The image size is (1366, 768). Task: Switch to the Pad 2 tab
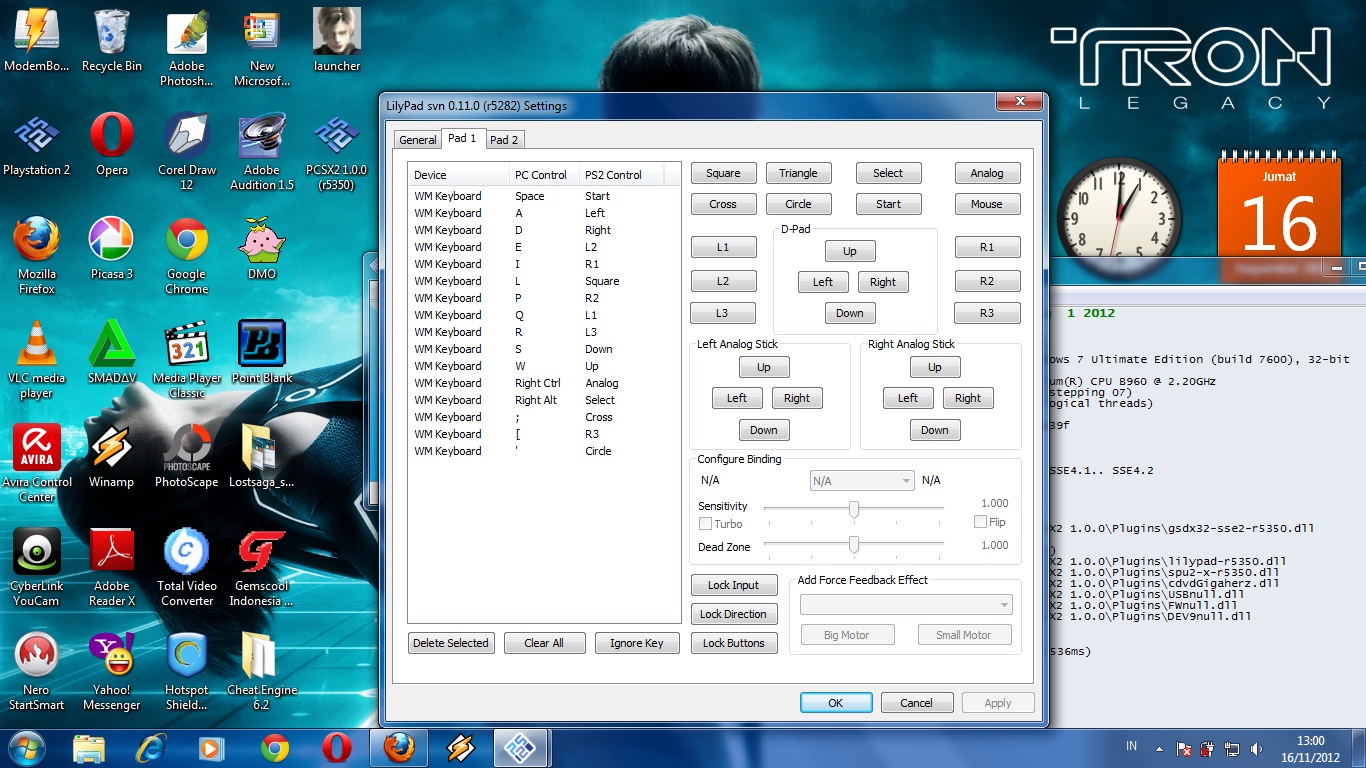[504, 140]
